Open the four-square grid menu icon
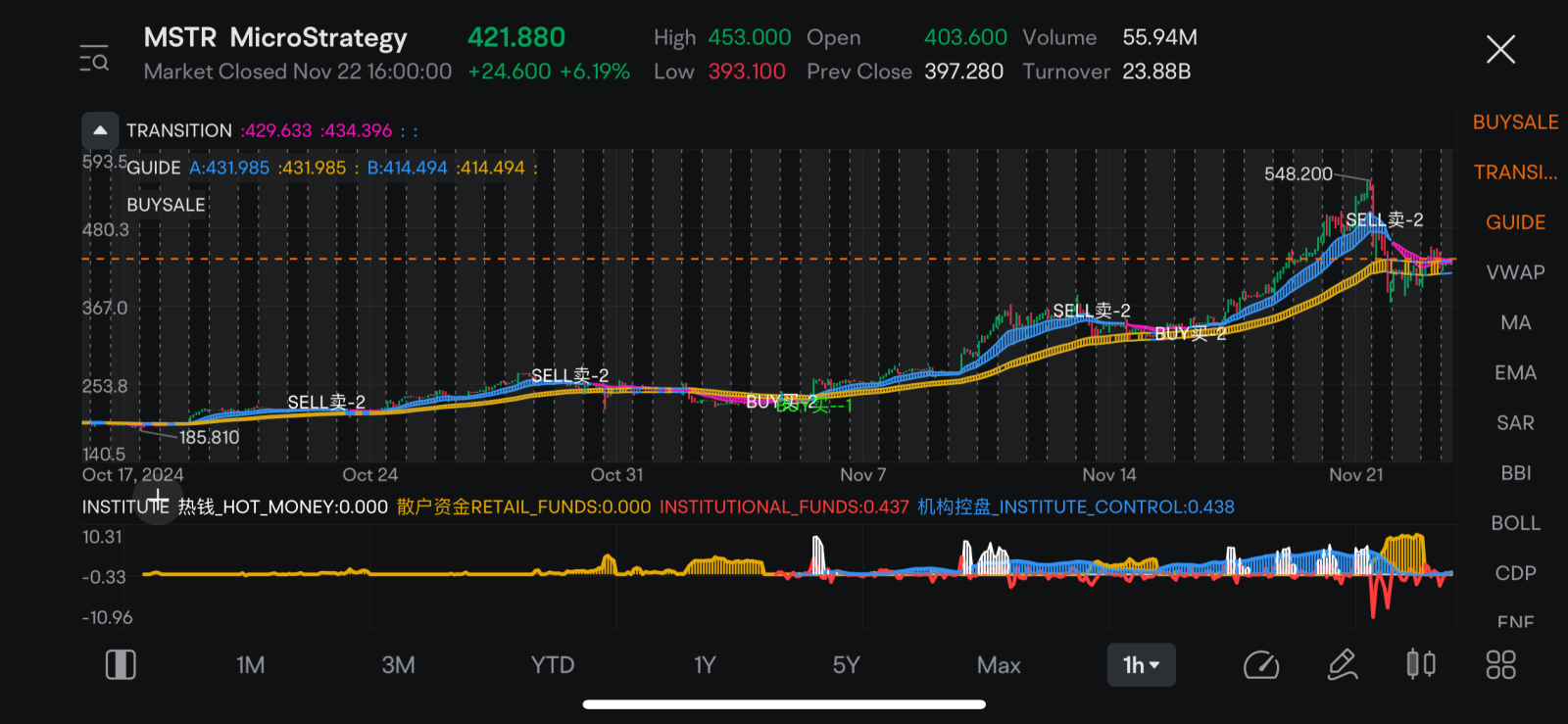This screenshot has height=724, width=1568. [1500, 665]
